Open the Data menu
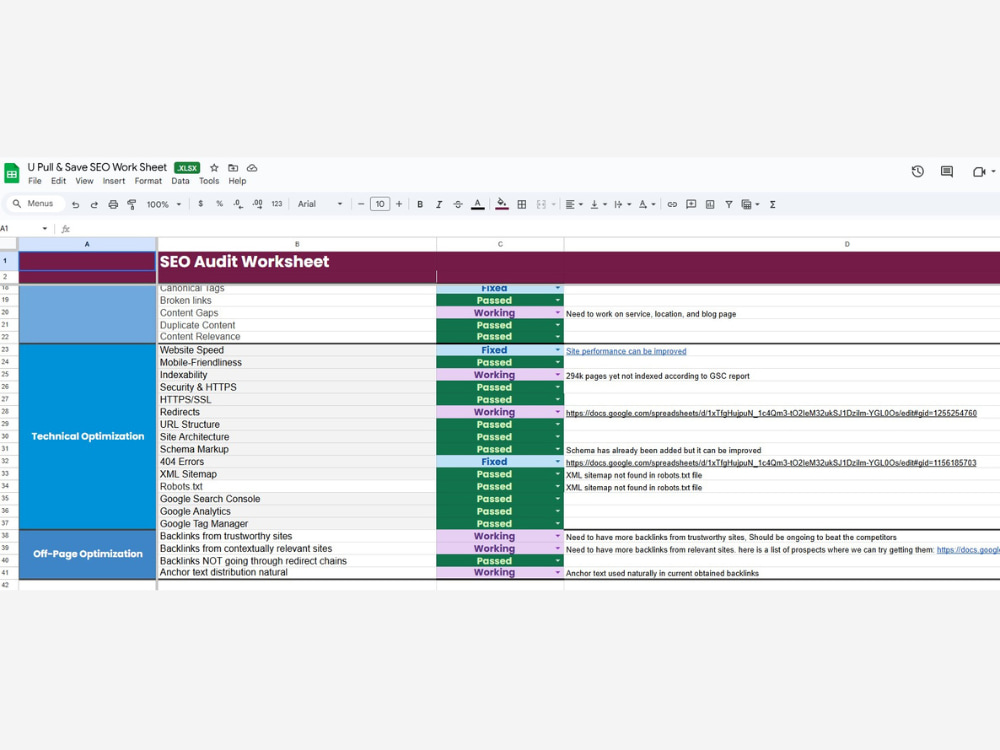1000x750 pixels. (180, 181)
